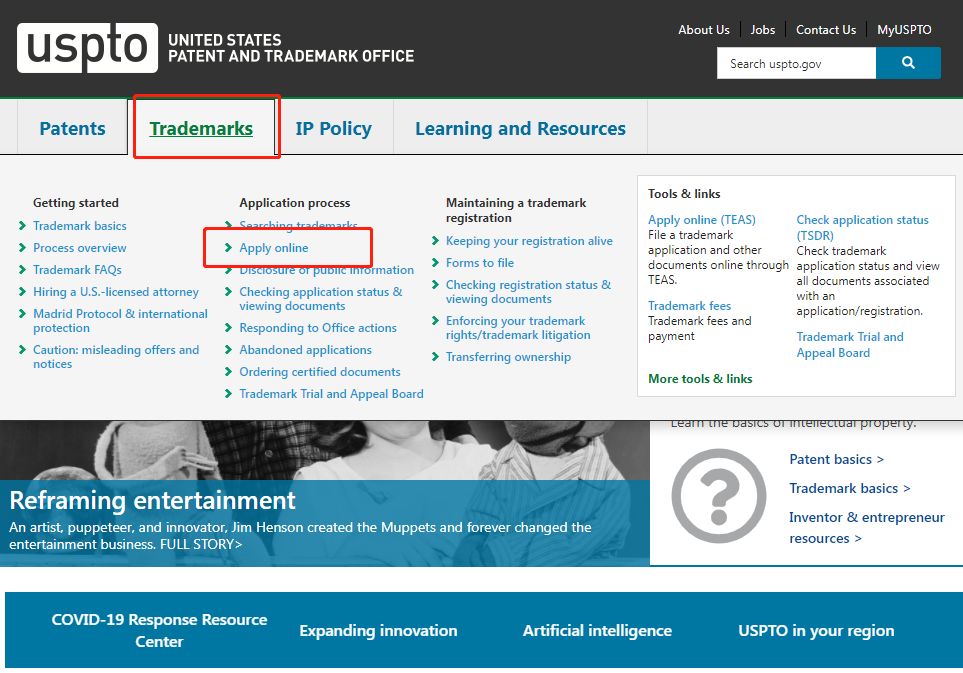Click chevron beside Ordering certified documents
The image size is (963, 673).
pyautogui.click(x=228, y=372)
